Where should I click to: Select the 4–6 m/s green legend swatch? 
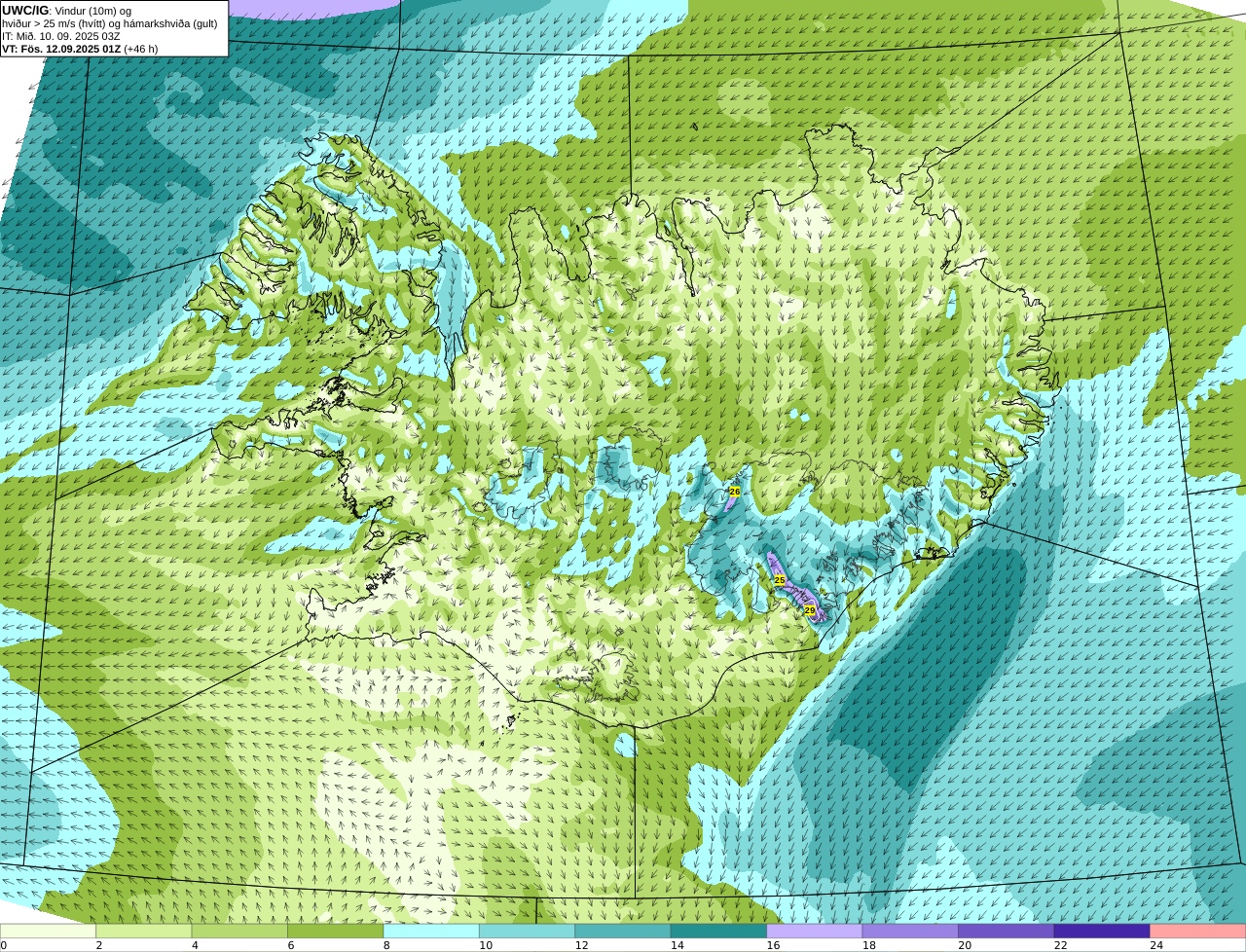point(239,931)
